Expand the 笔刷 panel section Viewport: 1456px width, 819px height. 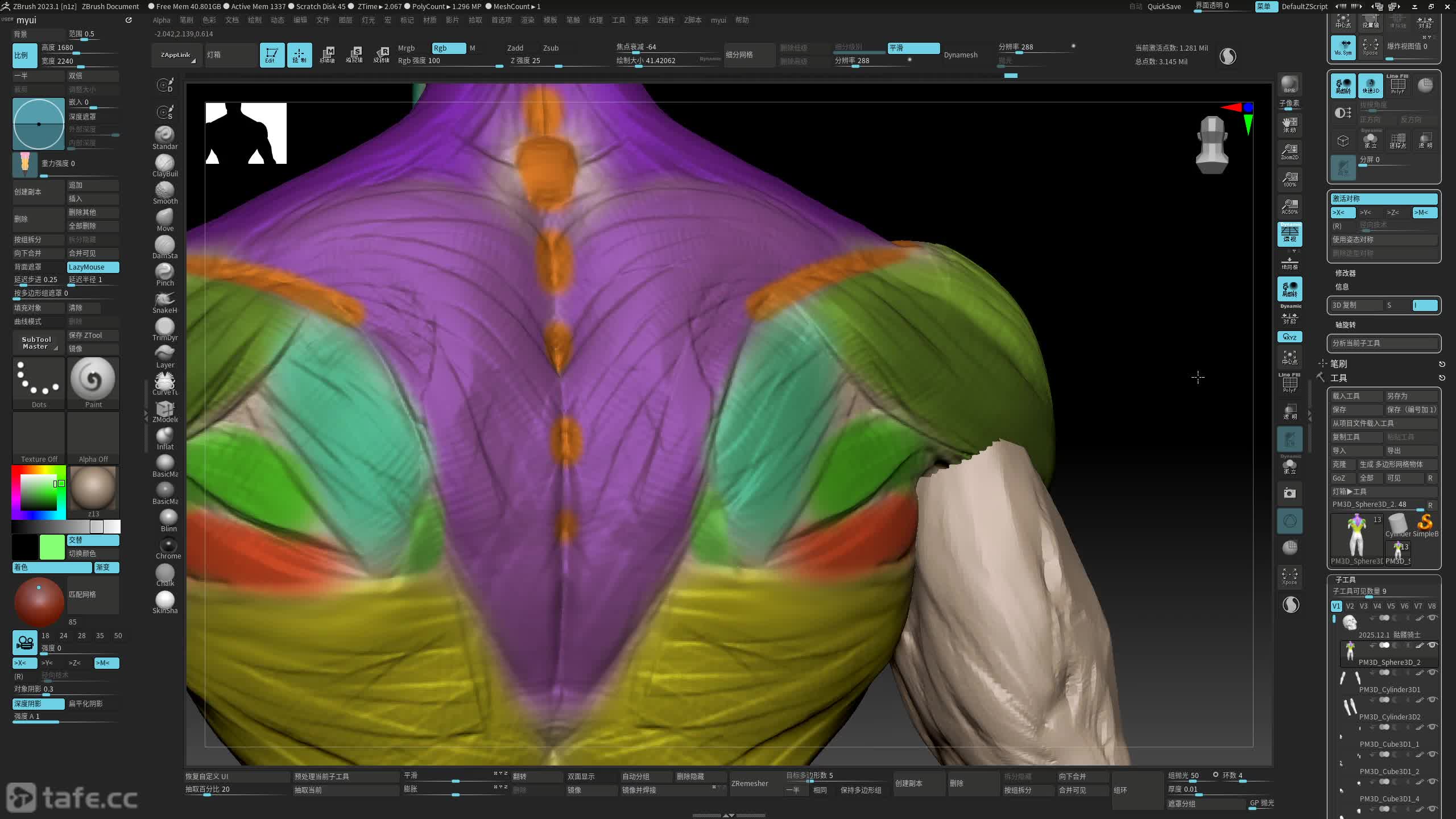[1338, 364]
